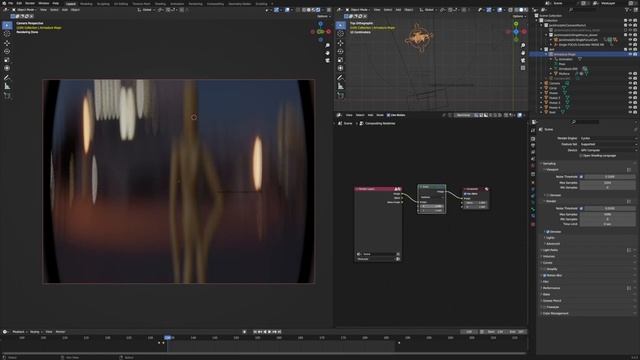This screenshot has height=360, width=640.
Task: Open the Device dropdown
Action: click(x=608, y=150)
